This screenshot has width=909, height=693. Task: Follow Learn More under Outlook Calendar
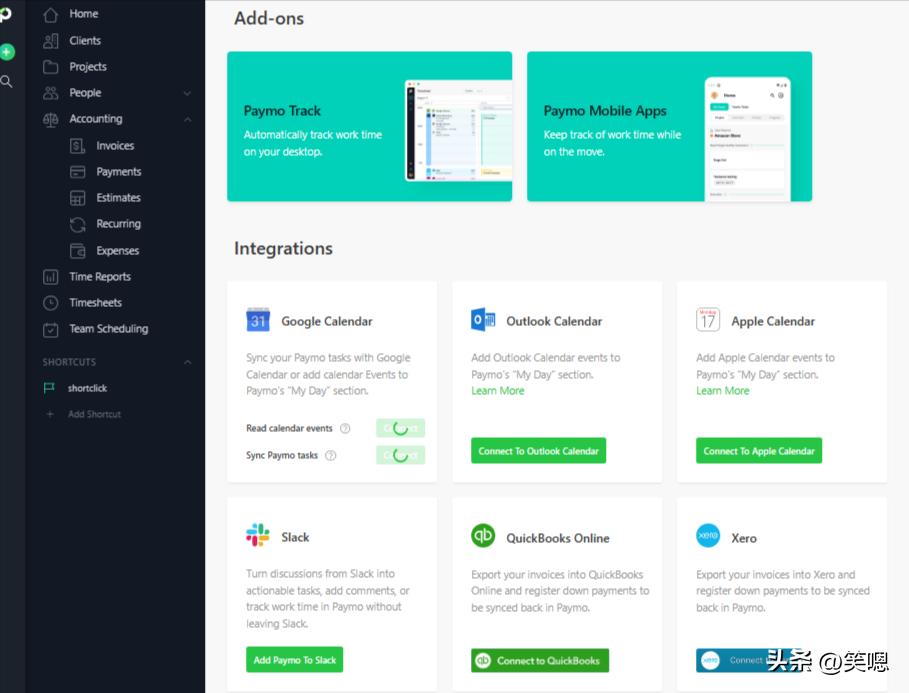pos(497,391)
